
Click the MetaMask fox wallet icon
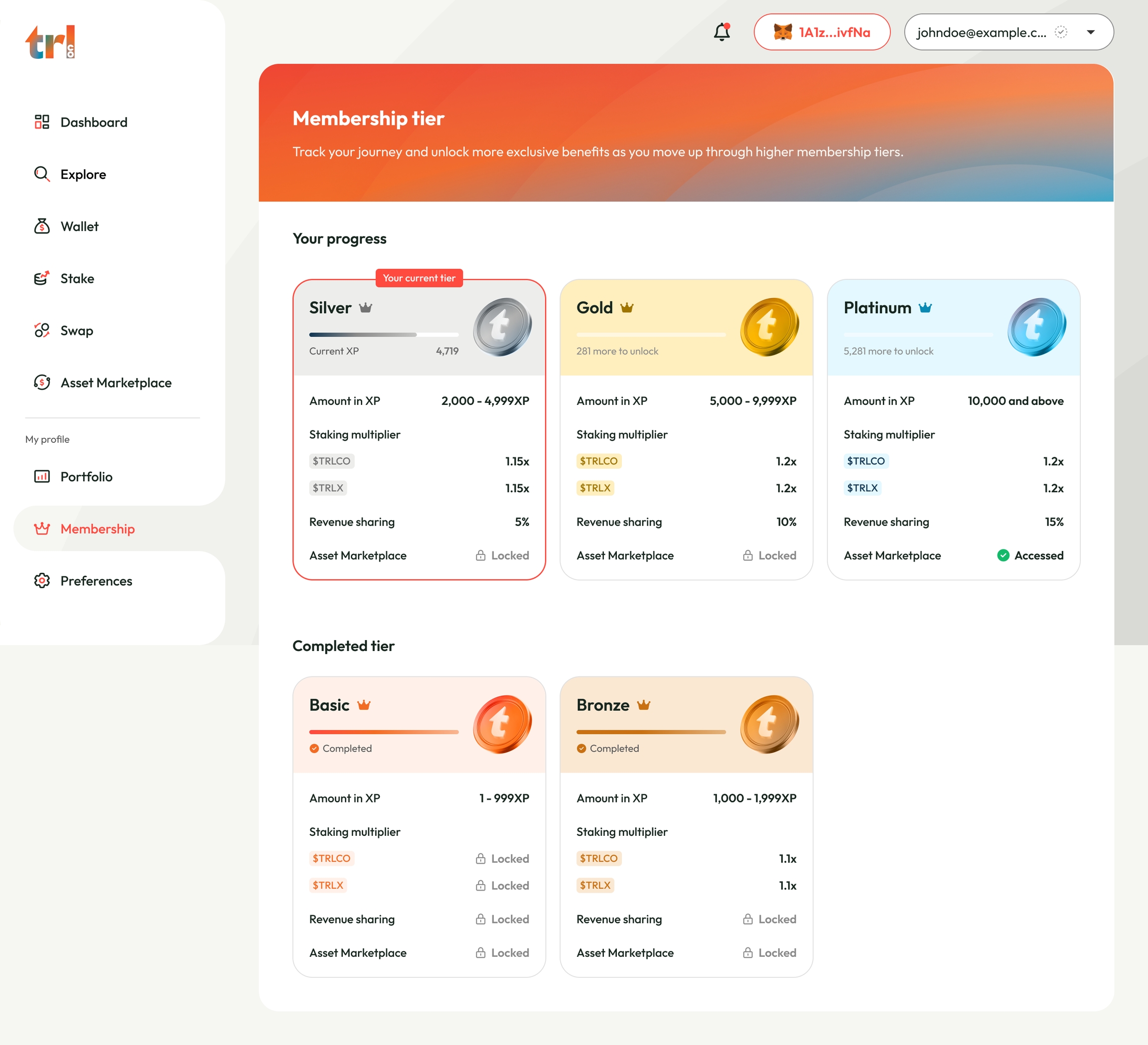tap(782, 32)
